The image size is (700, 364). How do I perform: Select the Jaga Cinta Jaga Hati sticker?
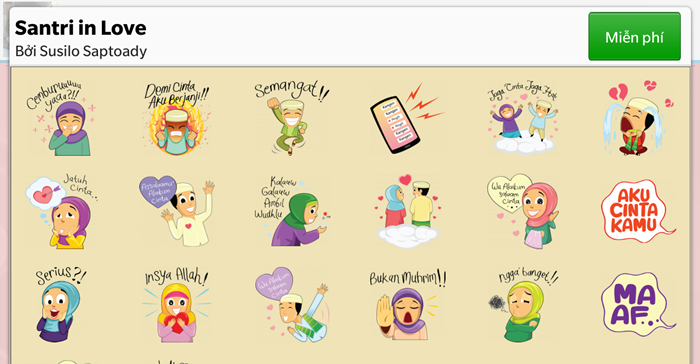pyautogui.click(x=522, y=118)
